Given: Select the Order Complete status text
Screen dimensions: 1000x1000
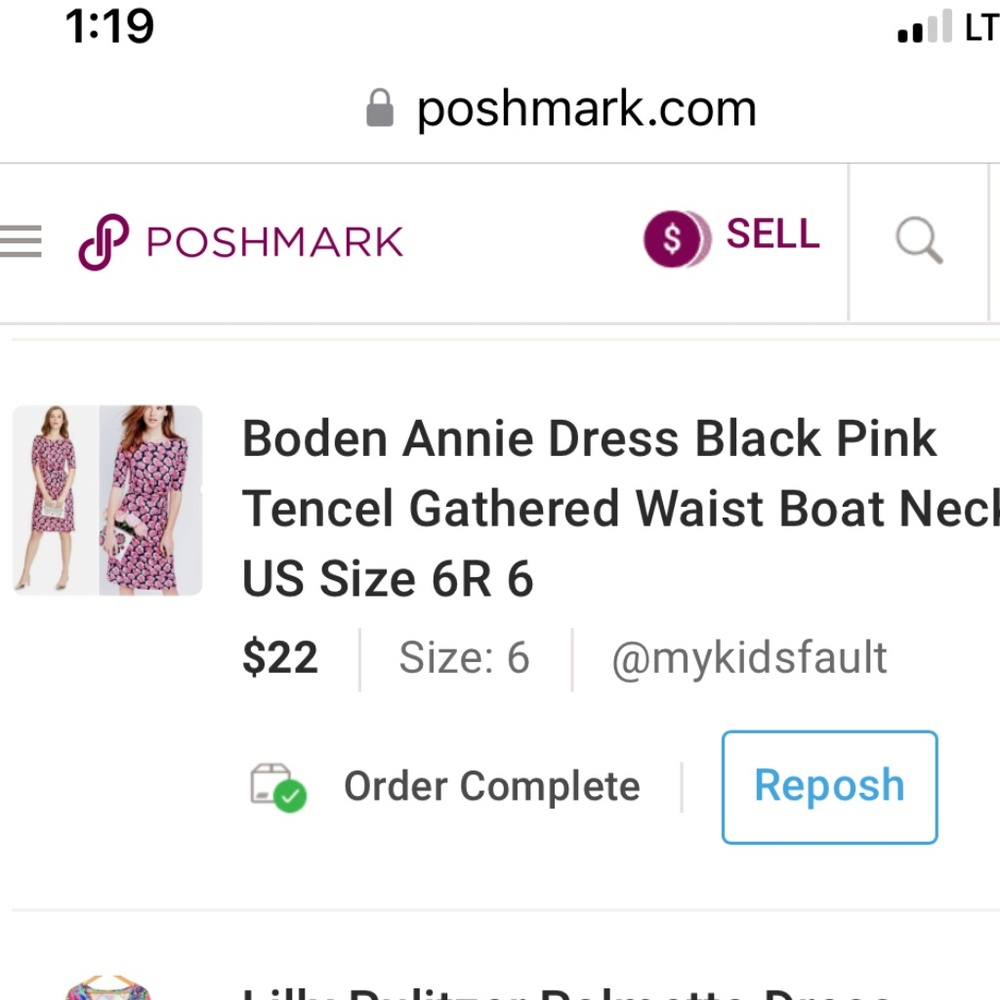Looking at the screenshot, I should click(491, 786).
